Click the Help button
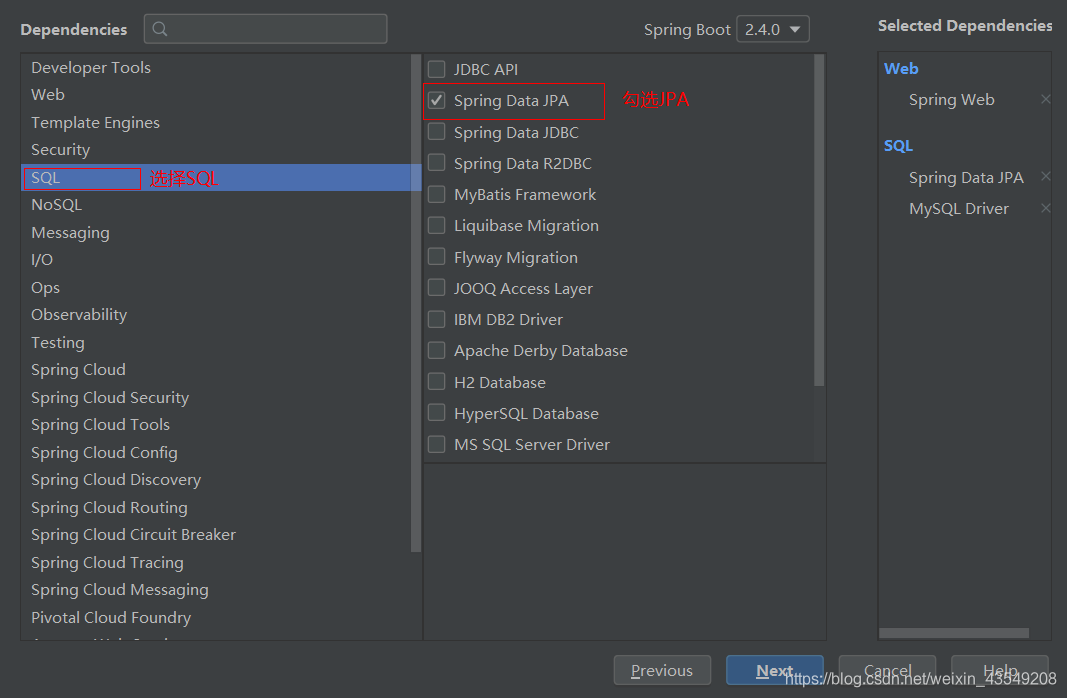This screenshot has width=1067, height=698. click(1000, 671)
